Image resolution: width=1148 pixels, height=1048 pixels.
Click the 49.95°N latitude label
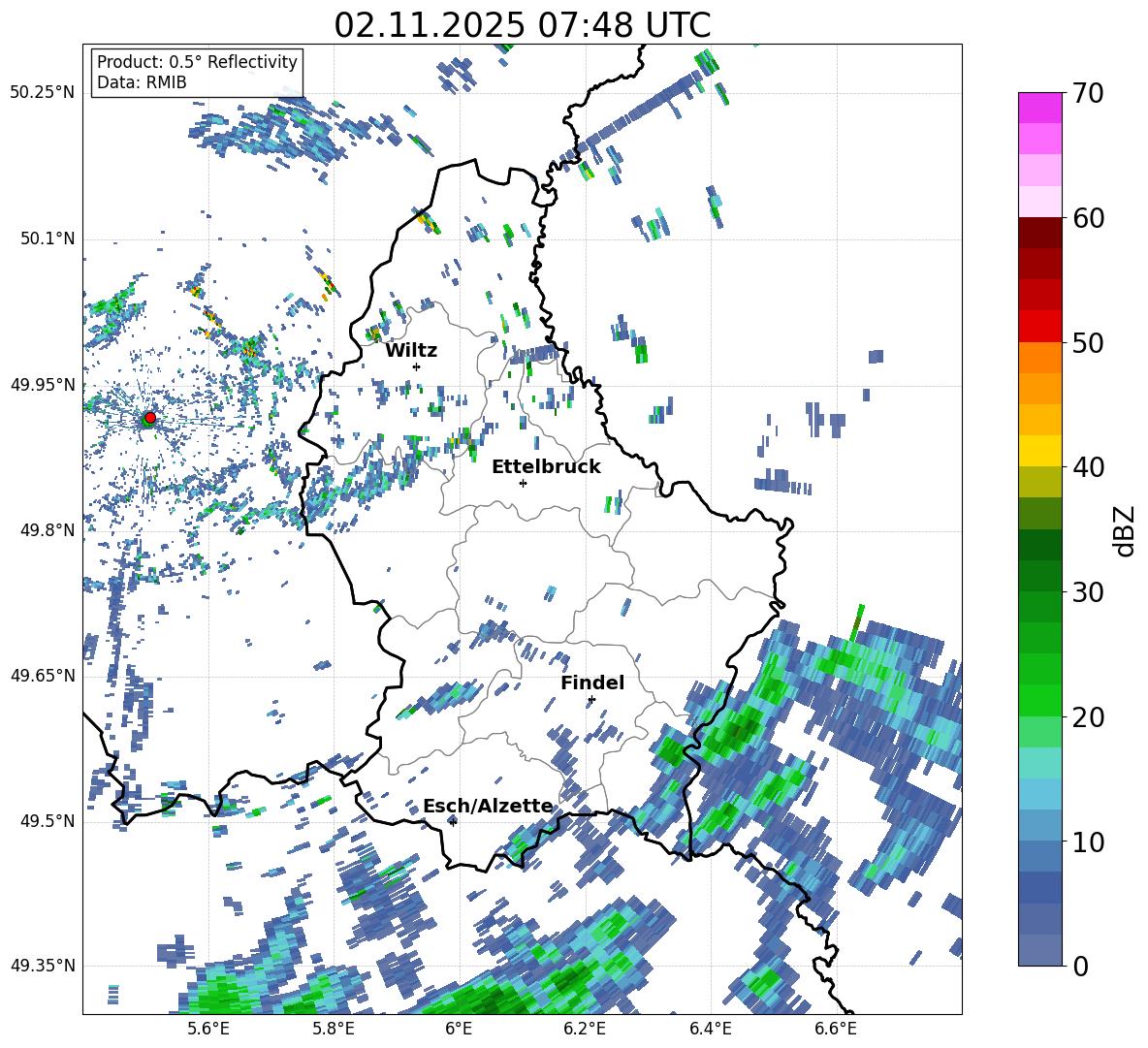[43, 384]
